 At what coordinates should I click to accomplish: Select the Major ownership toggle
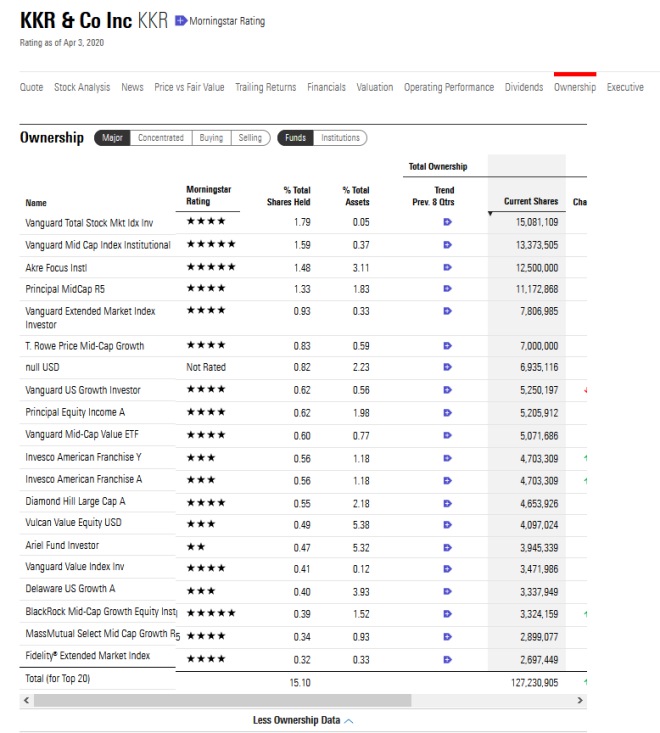(112, 138)
